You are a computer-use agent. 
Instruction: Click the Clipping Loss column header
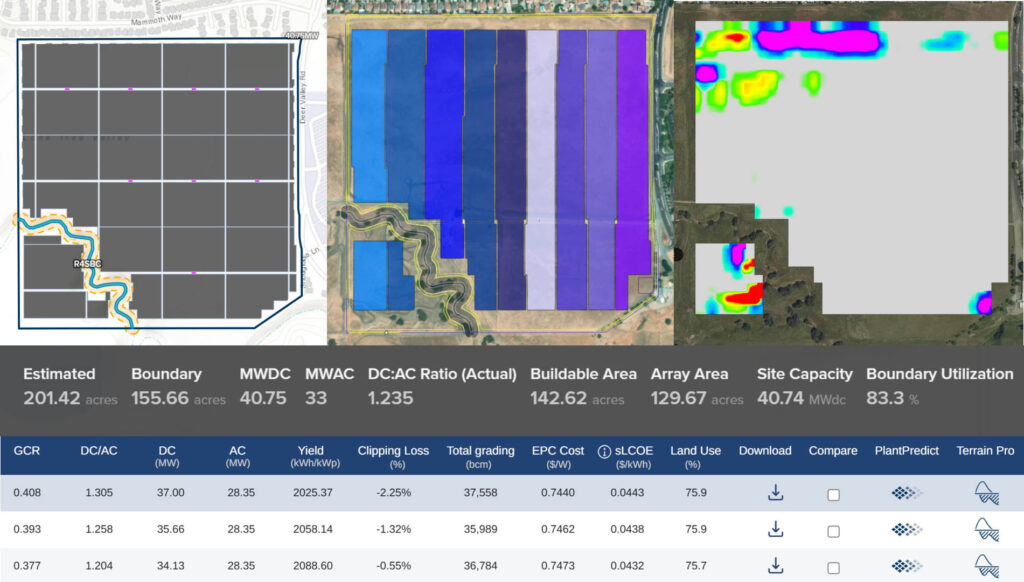click(393, 456)
